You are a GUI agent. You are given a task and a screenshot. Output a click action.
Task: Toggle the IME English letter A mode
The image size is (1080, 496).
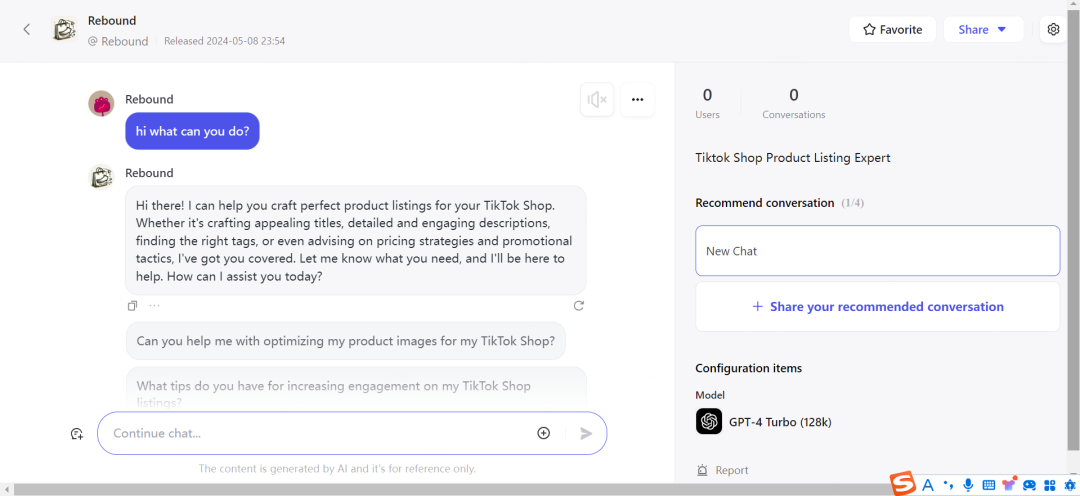click(x=928, y=485)
